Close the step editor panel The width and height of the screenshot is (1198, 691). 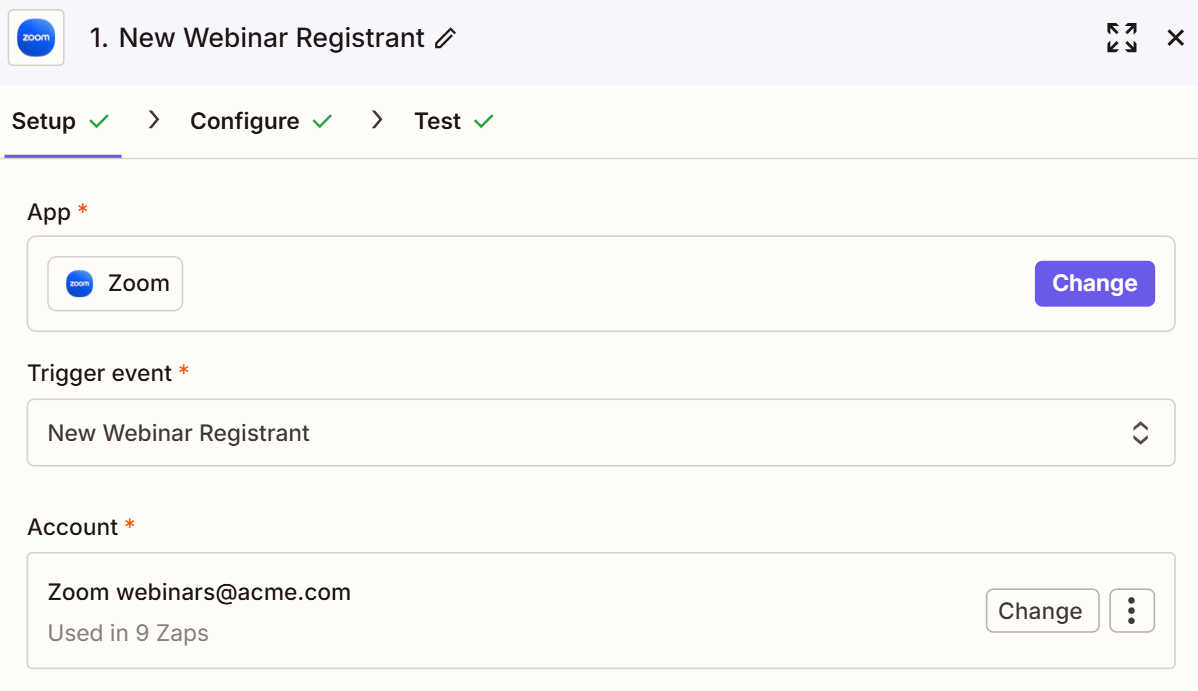pos(1176,38)
